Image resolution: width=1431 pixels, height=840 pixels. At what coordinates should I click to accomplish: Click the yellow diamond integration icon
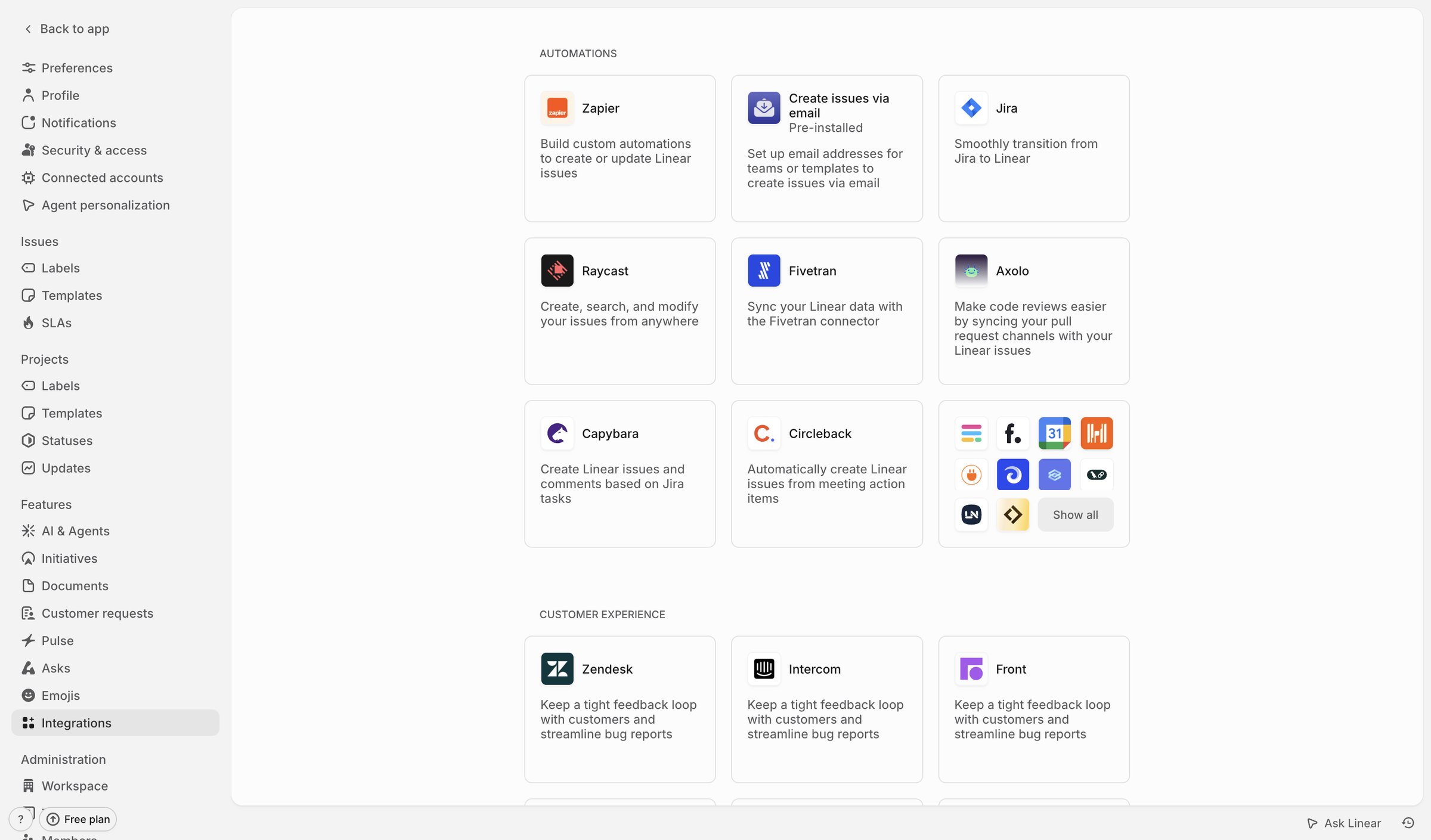pyautogui.click(x=1012, y=514)
